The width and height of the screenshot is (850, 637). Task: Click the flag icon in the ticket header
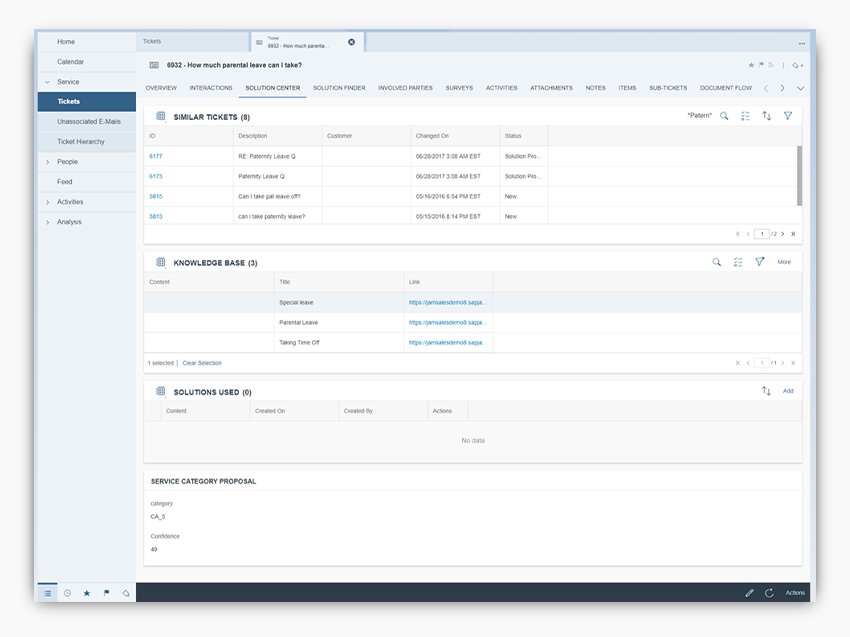tap(762, 64)
